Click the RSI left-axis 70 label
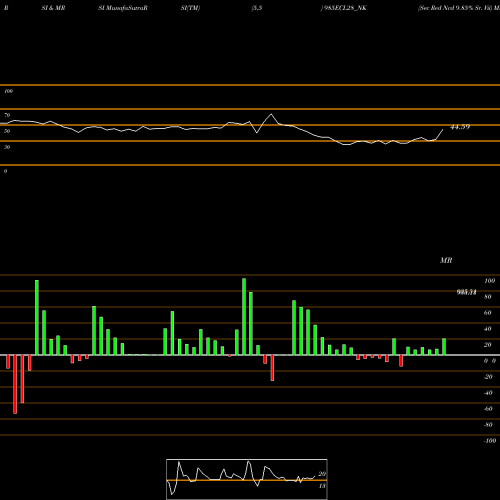The height and width of the screenshot is (500, 500). click(7, 115)
